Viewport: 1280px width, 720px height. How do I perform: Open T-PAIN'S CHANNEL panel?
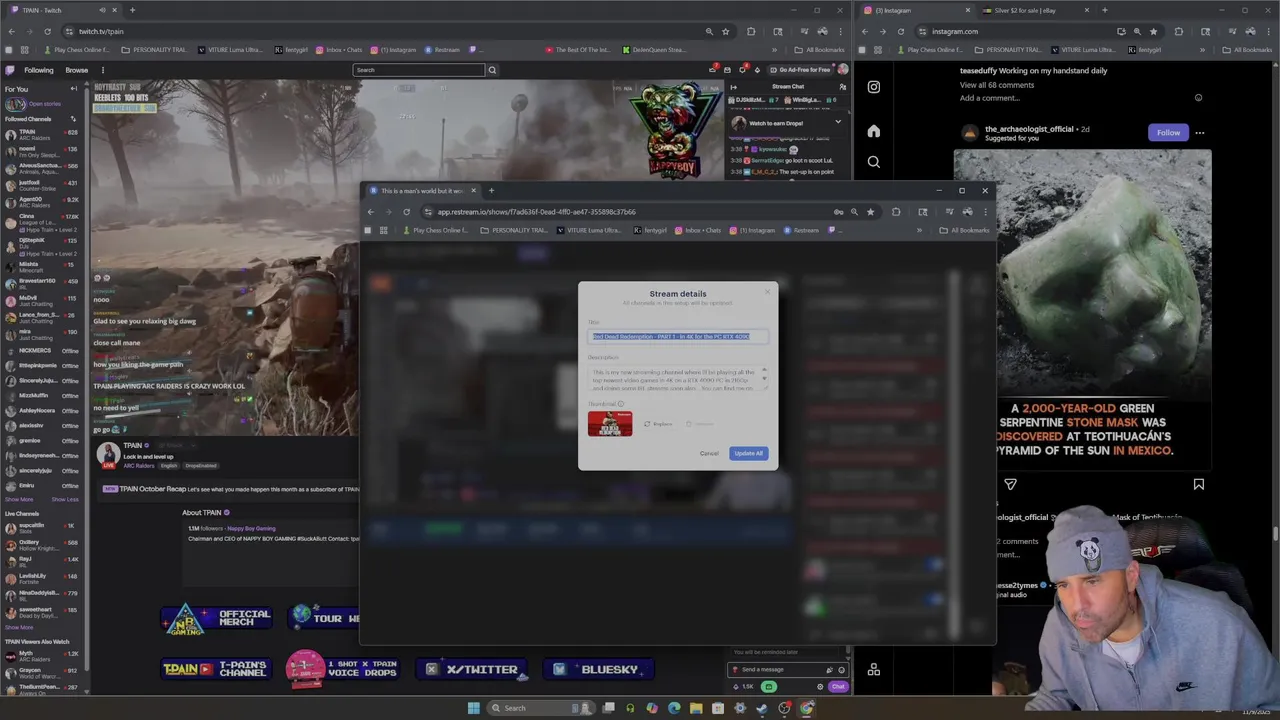(217, 670)
